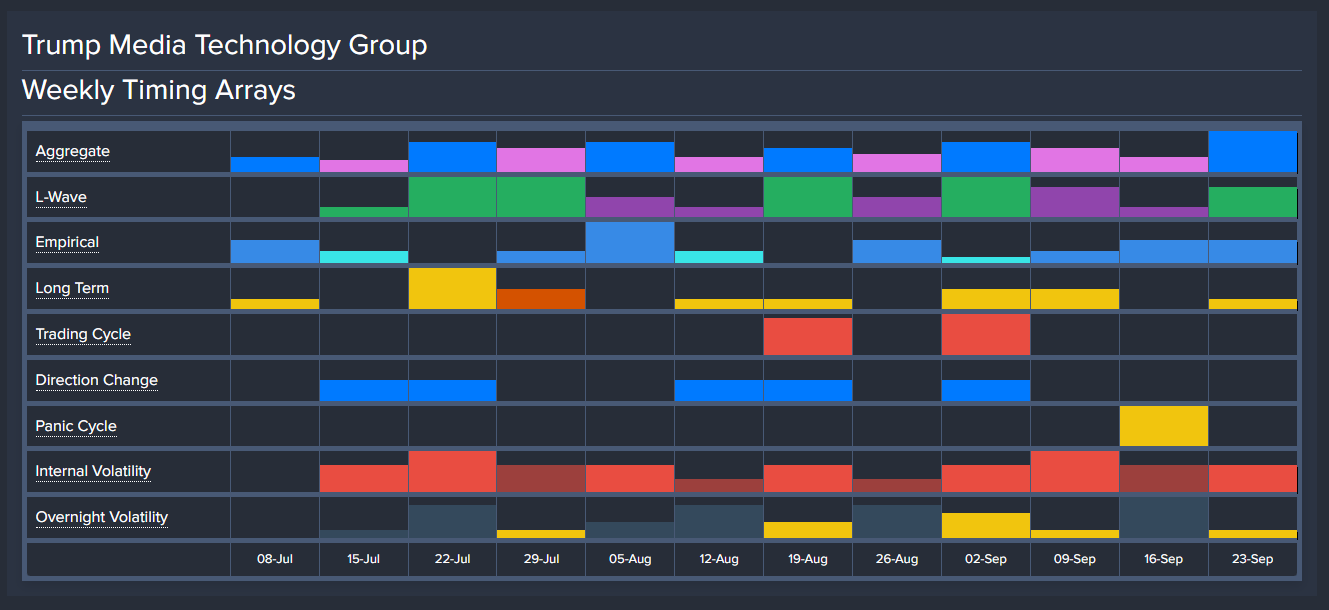The width and height of the screenshot is (1329, 610).
Task: Open the L-Wave row label
Action: [x=61, y=198]
